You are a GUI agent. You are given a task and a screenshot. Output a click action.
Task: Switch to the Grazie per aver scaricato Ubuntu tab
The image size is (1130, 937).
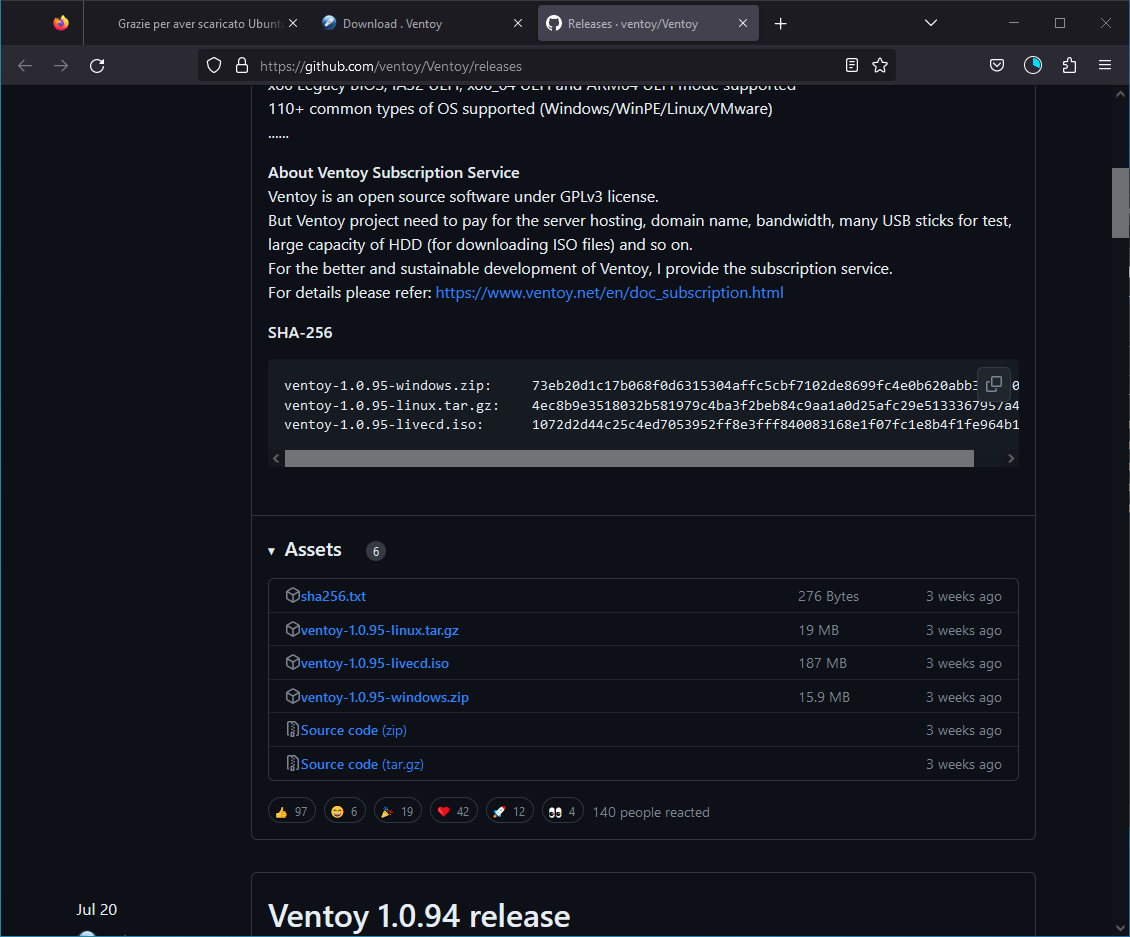(x=199, y=24)
